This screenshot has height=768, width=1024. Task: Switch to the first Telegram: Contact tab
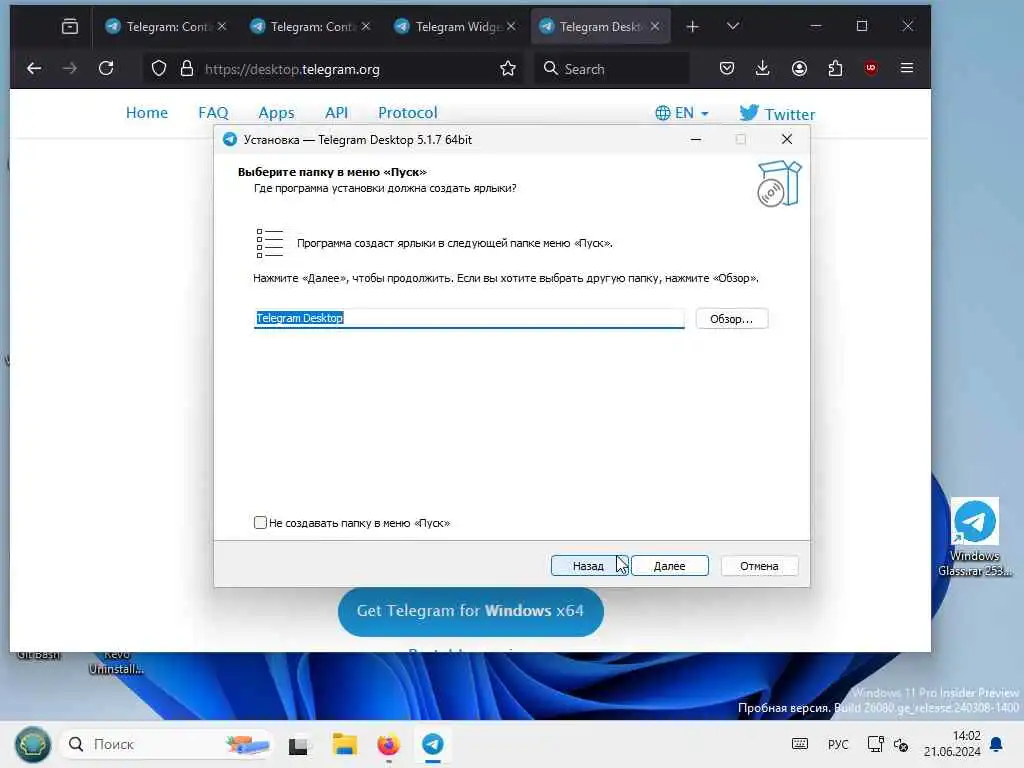166,26
